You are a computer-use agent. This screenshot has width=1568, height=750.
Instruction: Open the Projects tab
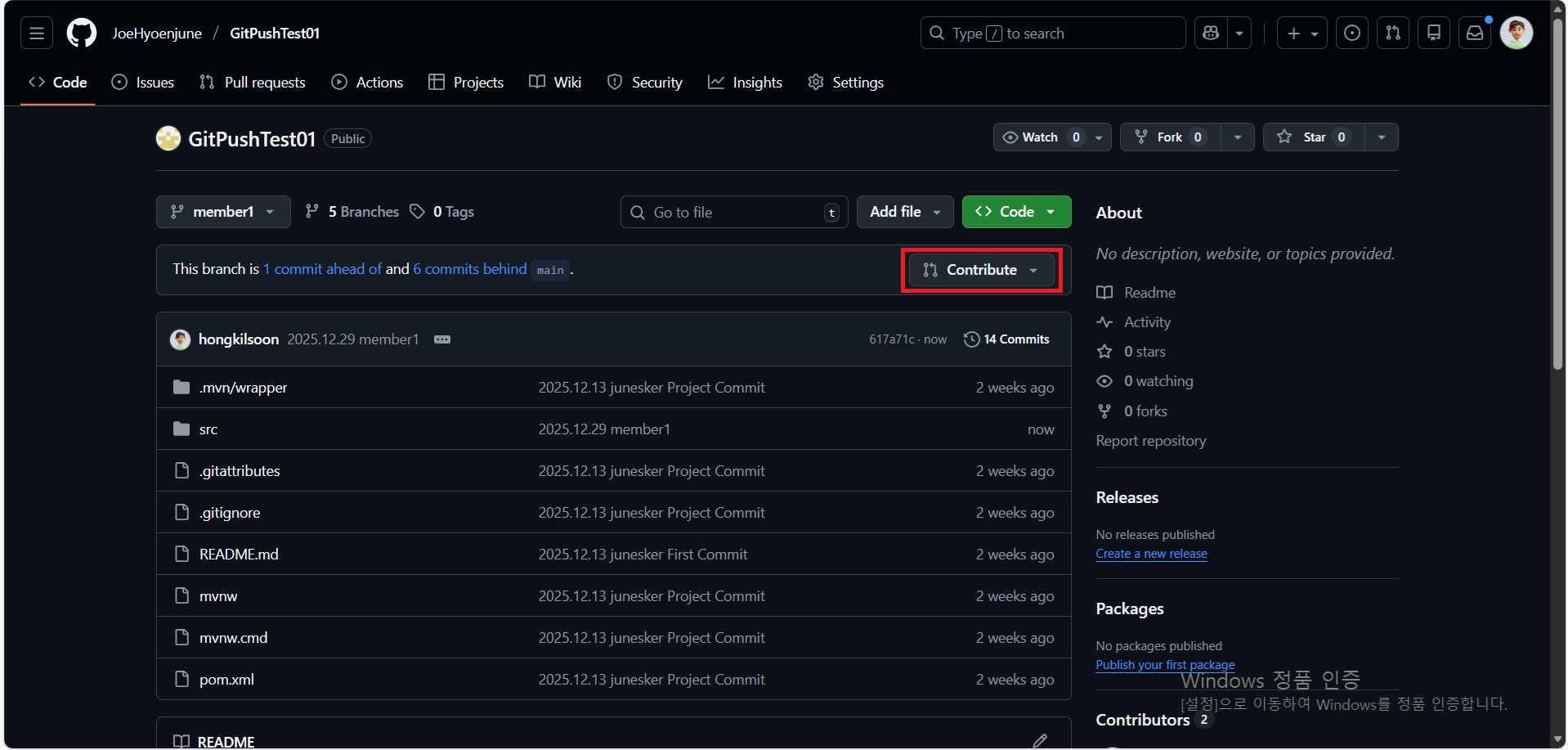(466, 83)
